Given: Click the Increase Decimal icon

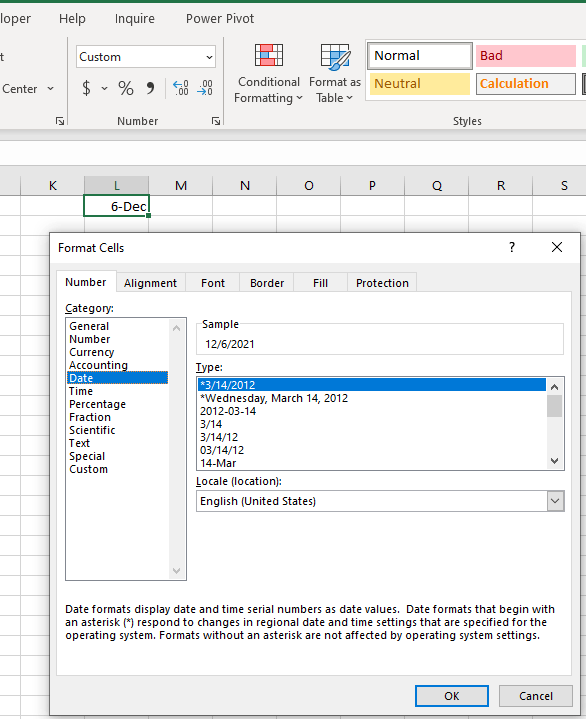Looking at the screenshot, I should point(181,88).
